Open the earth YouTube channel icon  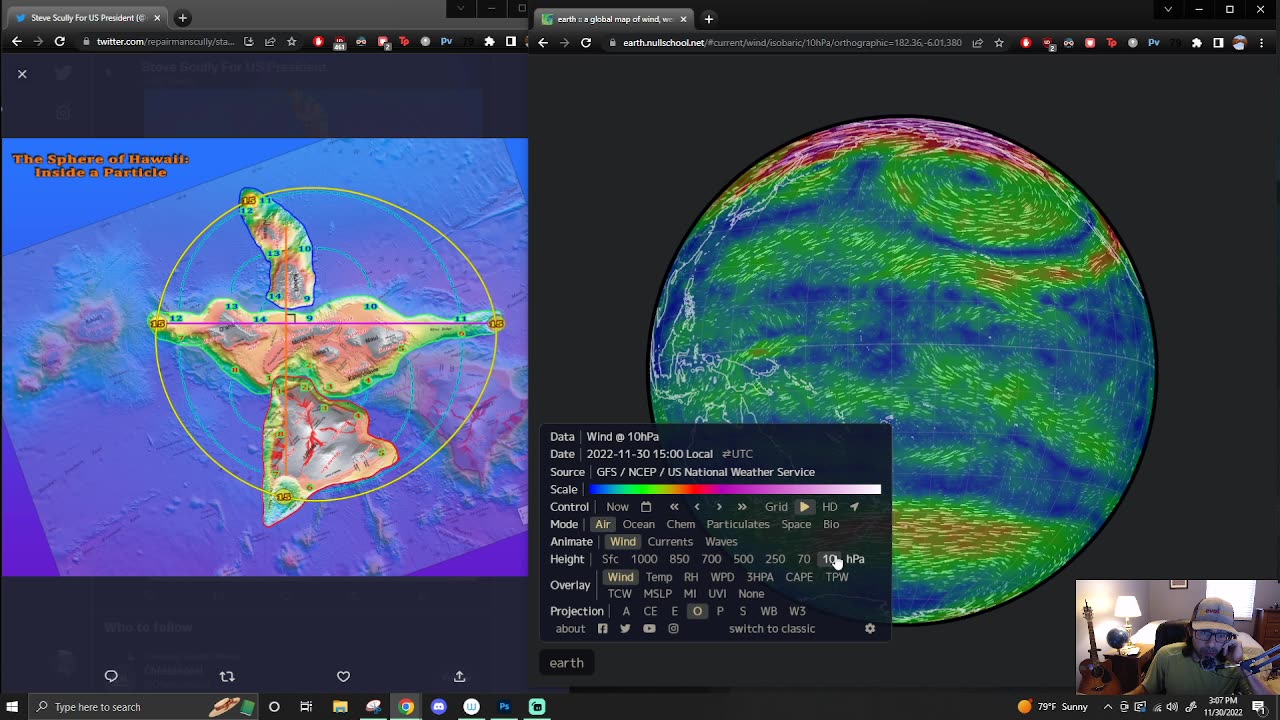(649, 629)
